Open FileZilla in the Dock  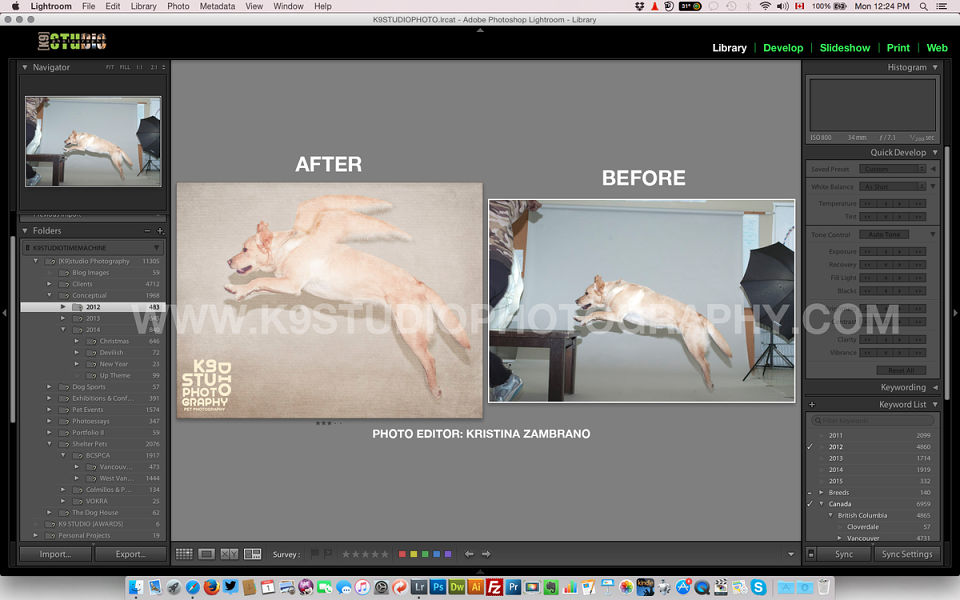pyautogui.click(x=495, y=587)
